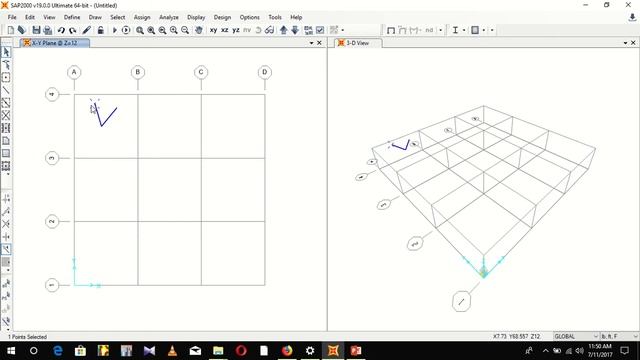Open Microsoft Edge from taskbar
Image resolution: width=640 pixels, height=360 pixels.
(x=58, y=351)
